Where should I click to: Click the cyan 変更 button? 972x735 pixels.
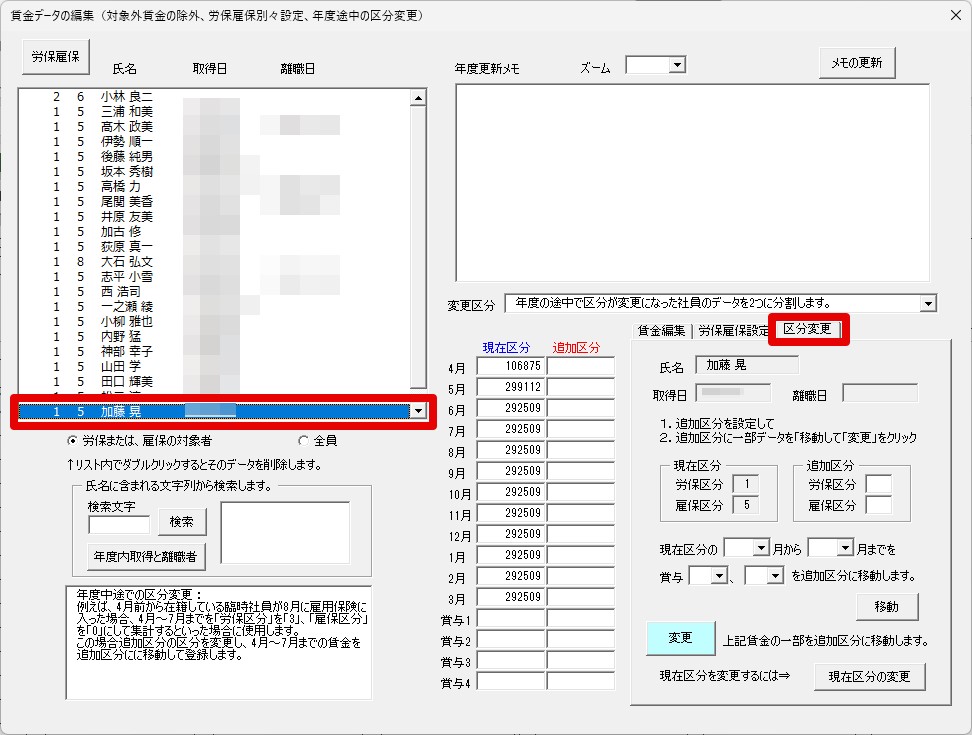point(680,638)
